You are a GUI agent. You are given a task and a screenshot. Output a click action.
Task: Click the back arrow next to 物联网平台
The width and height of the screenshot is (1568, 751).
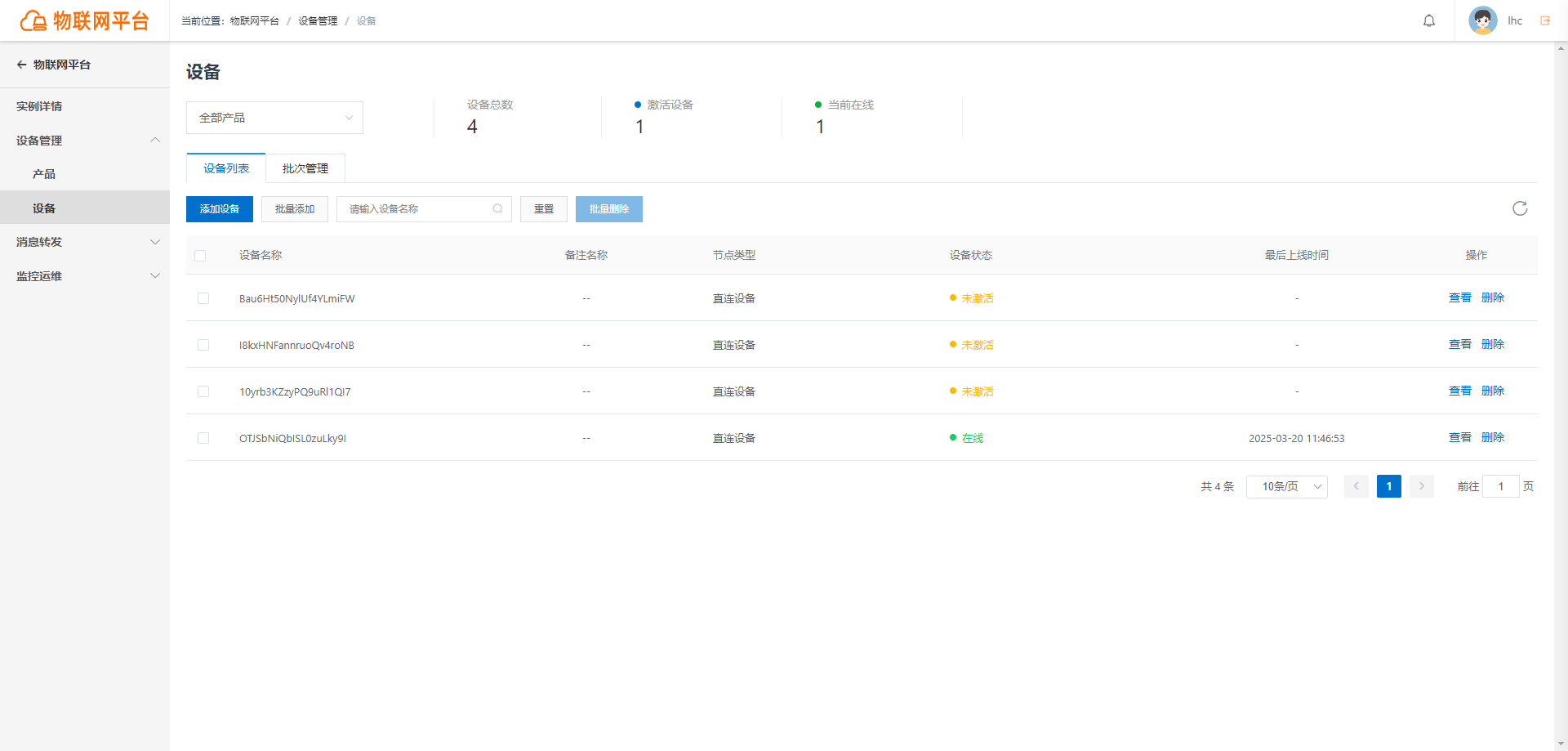click(x=22, y=65)
